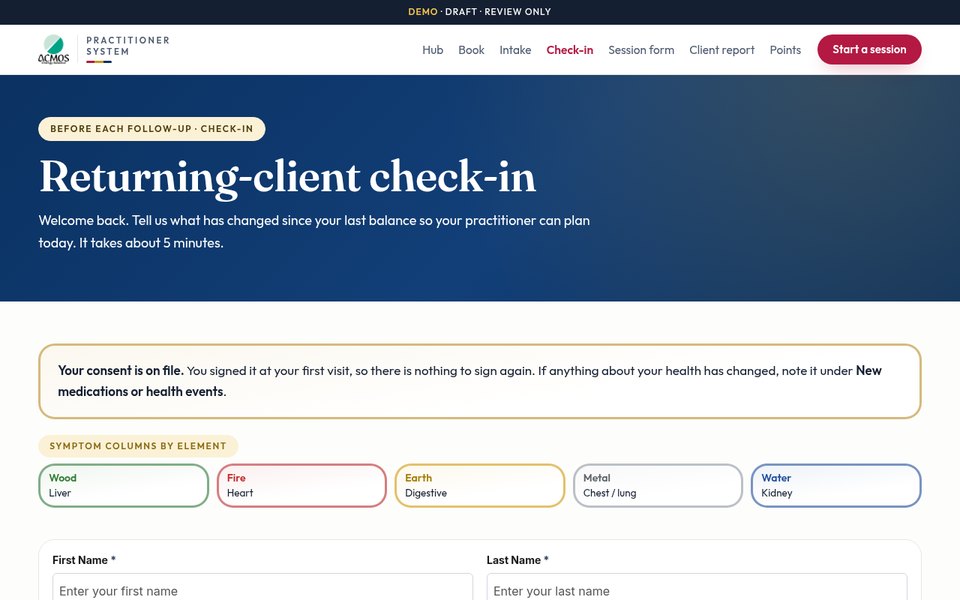
Task: Click the Your consent is on file notice
Action: click(x=480, y=381)
